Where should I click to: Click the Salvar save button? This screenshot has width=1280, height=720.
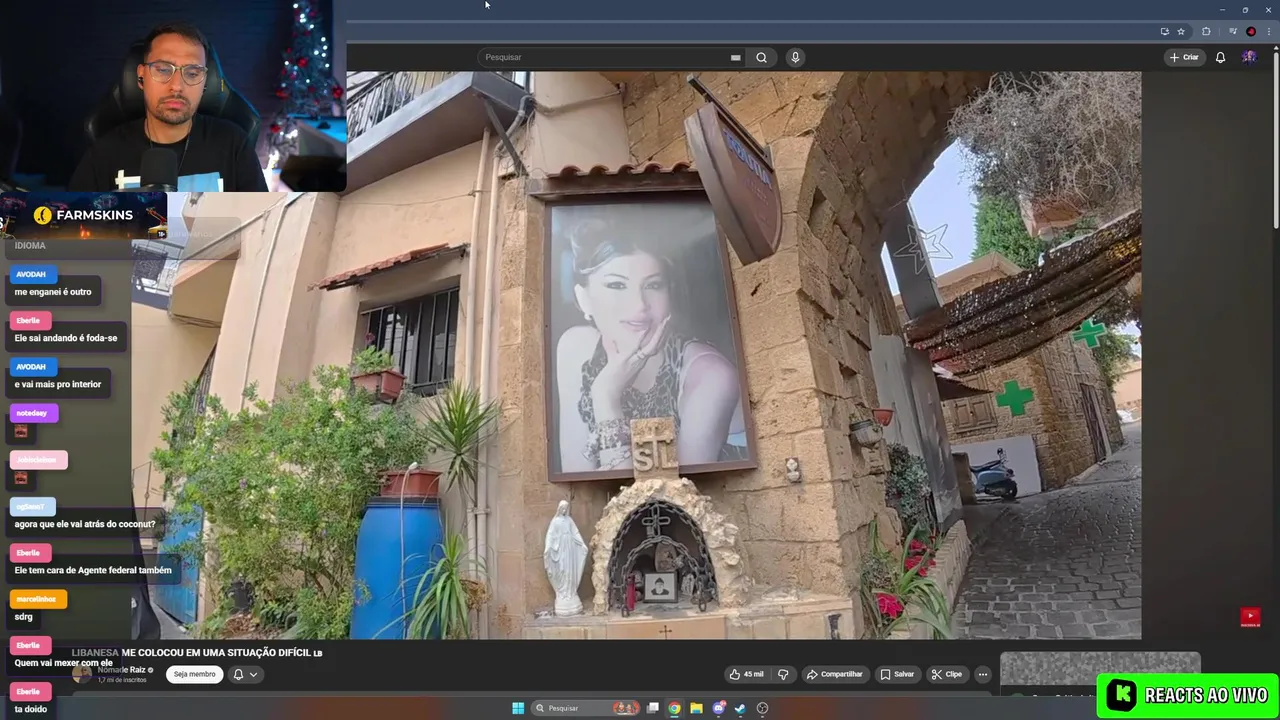point(897,674)
